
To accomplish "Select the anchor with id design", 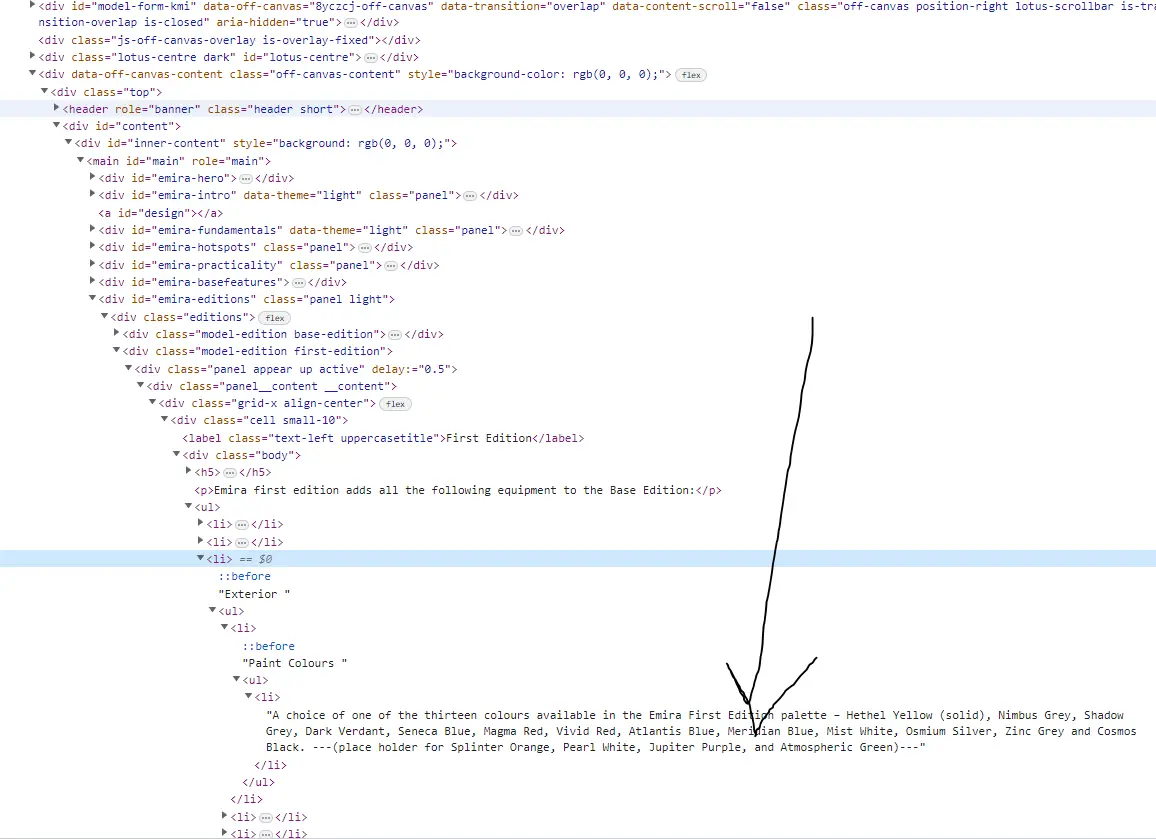I will pos(160,213).
